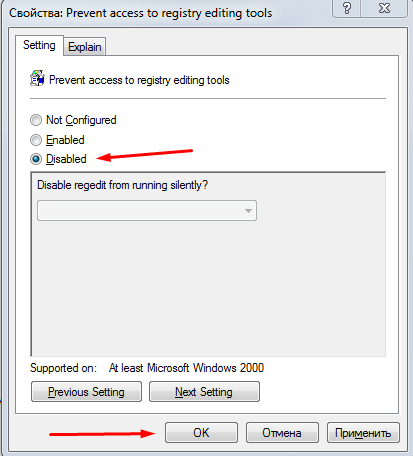Viewport: 413px width, 456px height.
Task: Switch to the Explain tab
Action: [x=85, y=47]
